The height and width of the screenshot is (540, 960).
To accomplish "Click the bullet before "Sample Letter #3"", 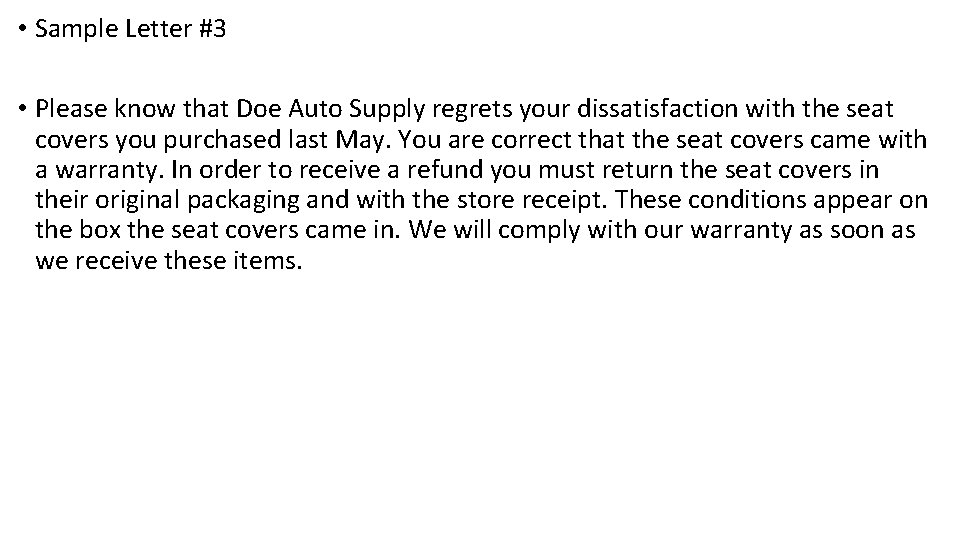I will coord(22,29).
